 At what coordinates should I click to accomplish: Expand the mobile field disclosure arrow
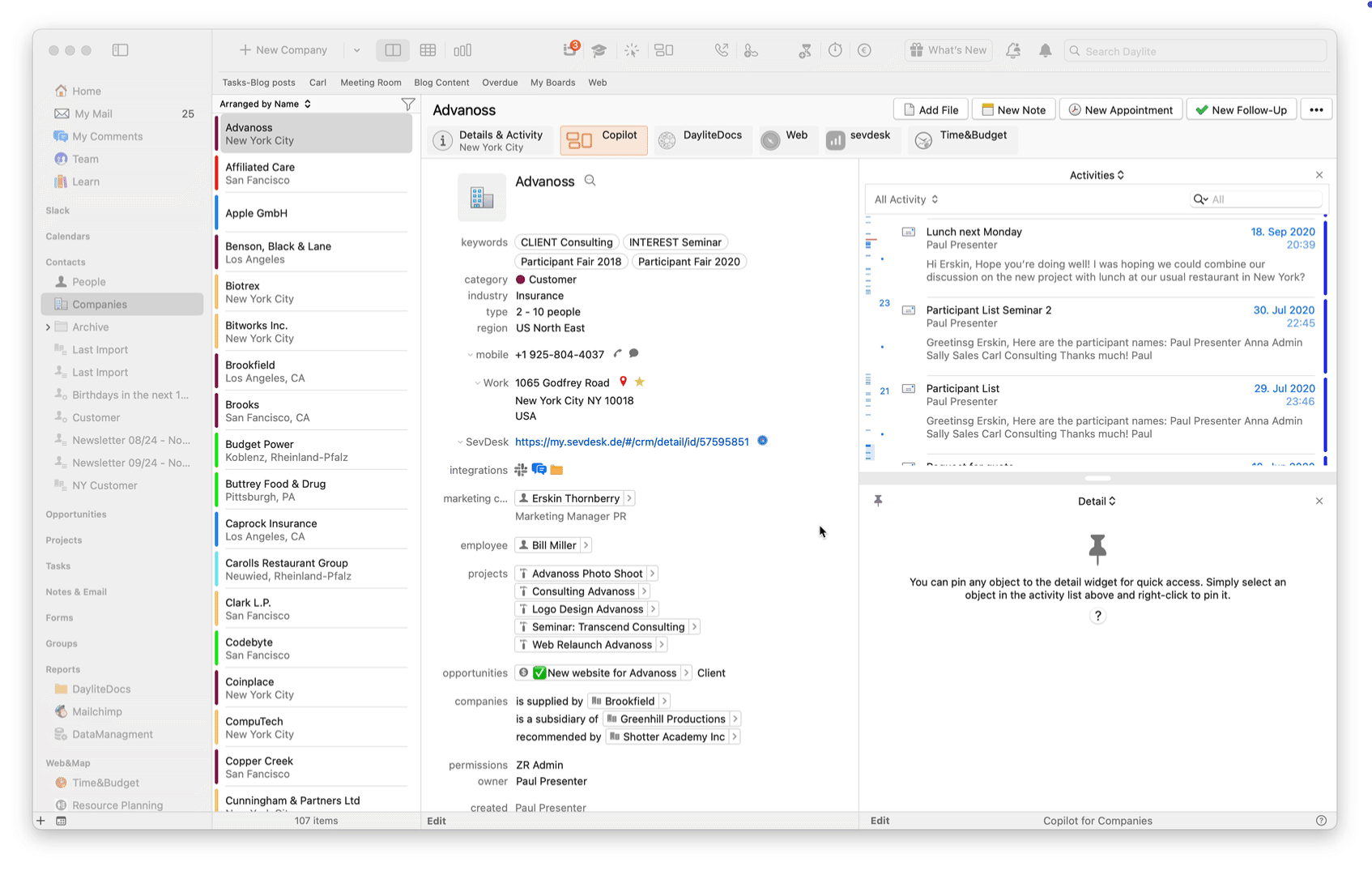(470, 355)
